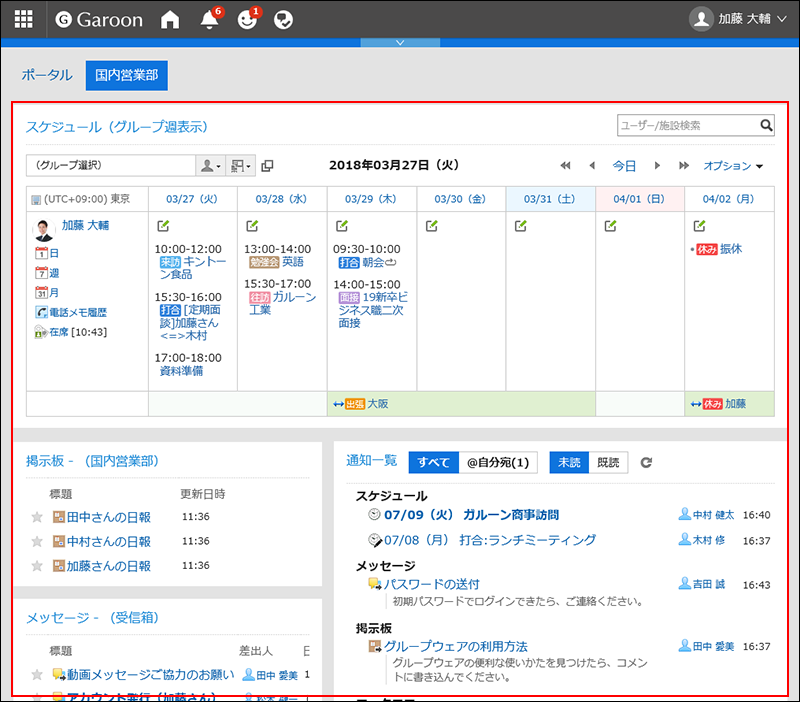
Task: Open 動画メッセージご協力のお願い message
Action: tap(151, 674)
